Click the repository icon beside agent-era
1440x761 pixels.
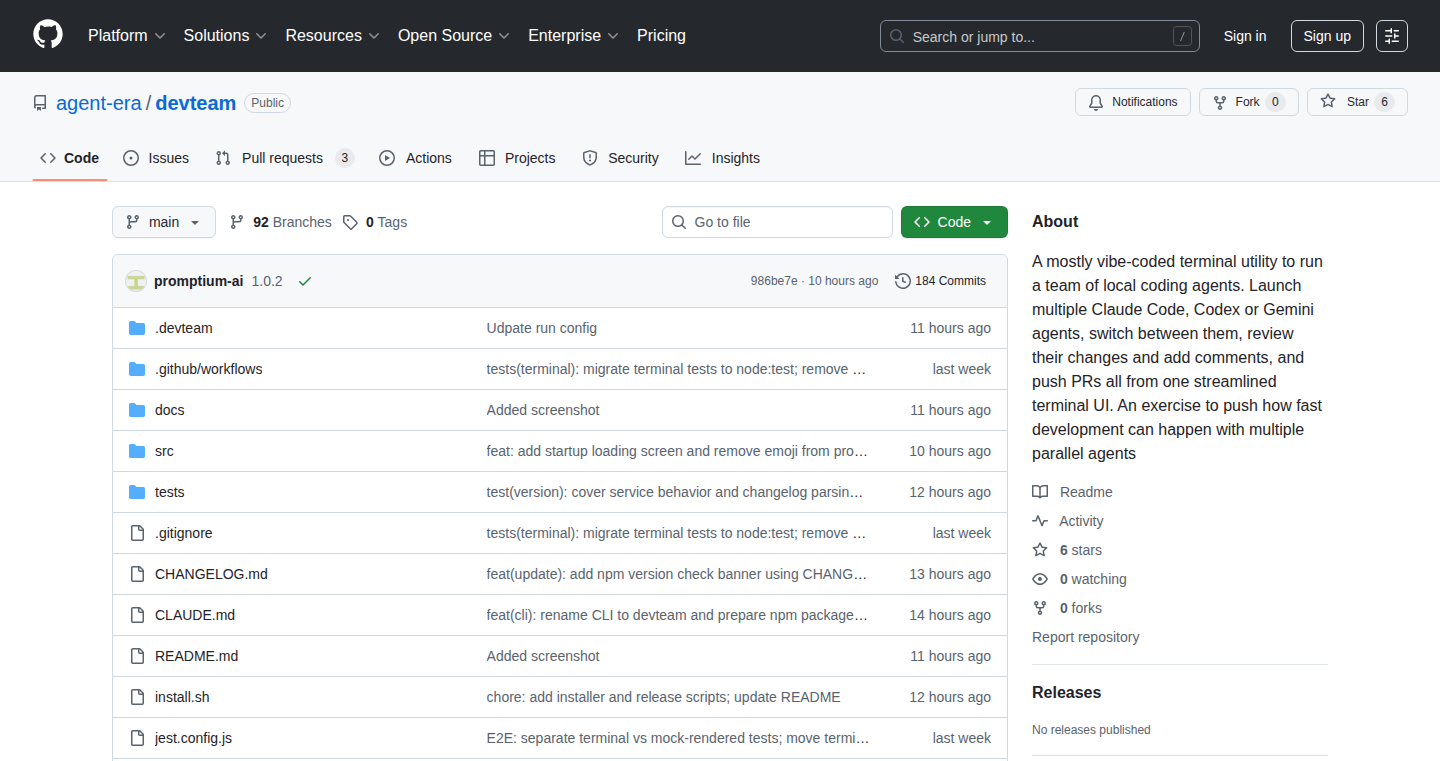40,103
